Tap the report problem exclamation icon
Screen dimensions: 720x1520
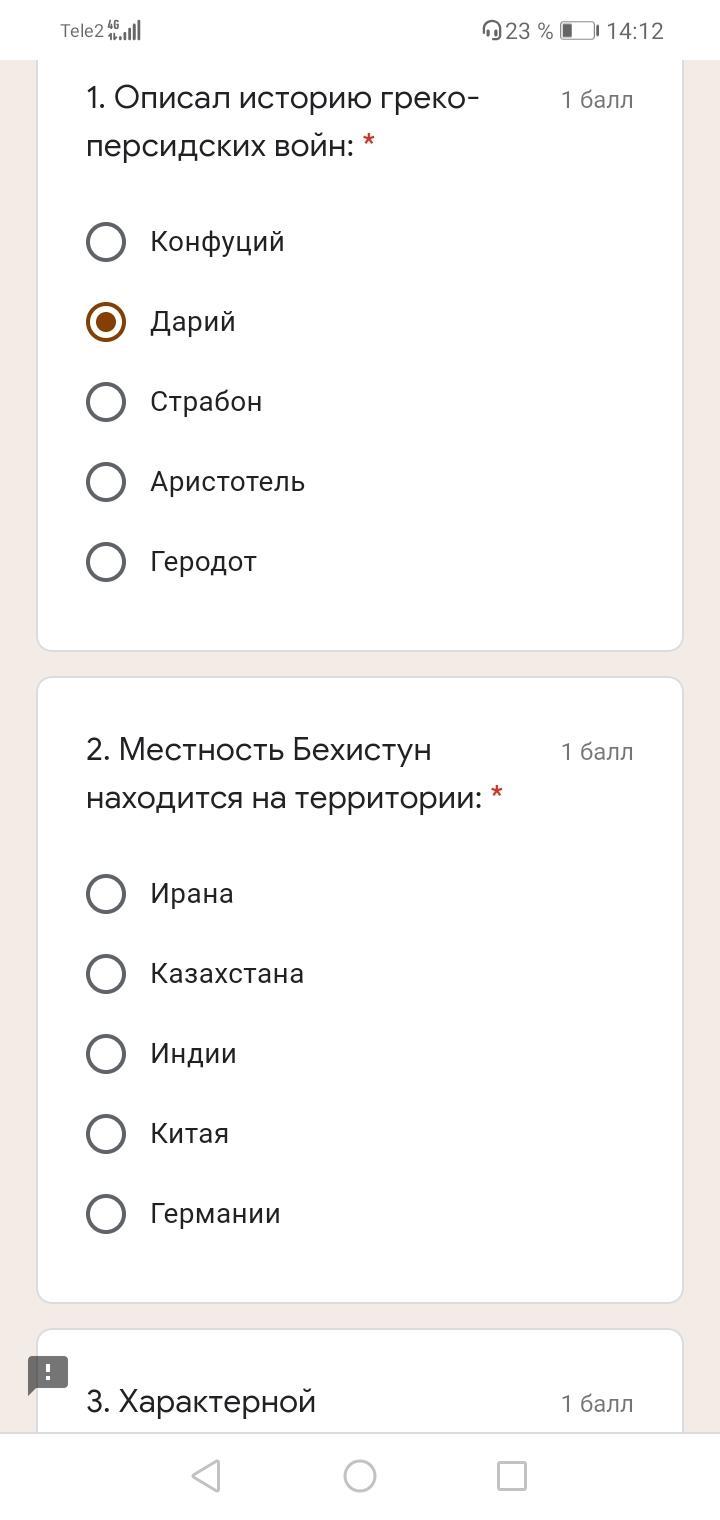coord(47,1374)
